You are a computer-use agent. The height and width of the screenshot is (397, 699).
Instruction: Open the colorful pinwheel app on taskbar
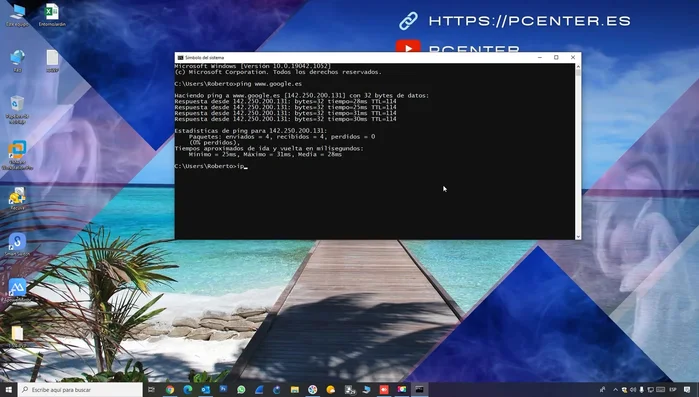pos(312,389)
